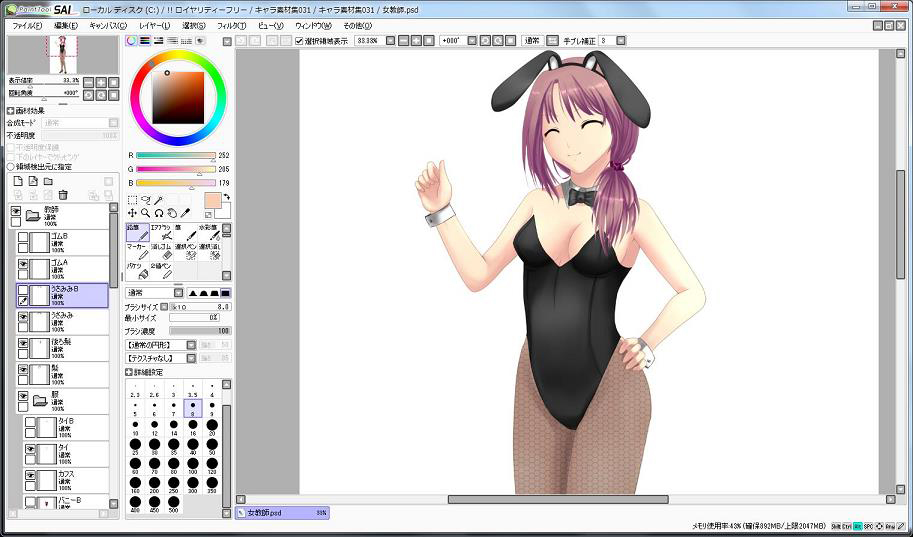Create a new layer folder
913x537 pixels.
48,181
